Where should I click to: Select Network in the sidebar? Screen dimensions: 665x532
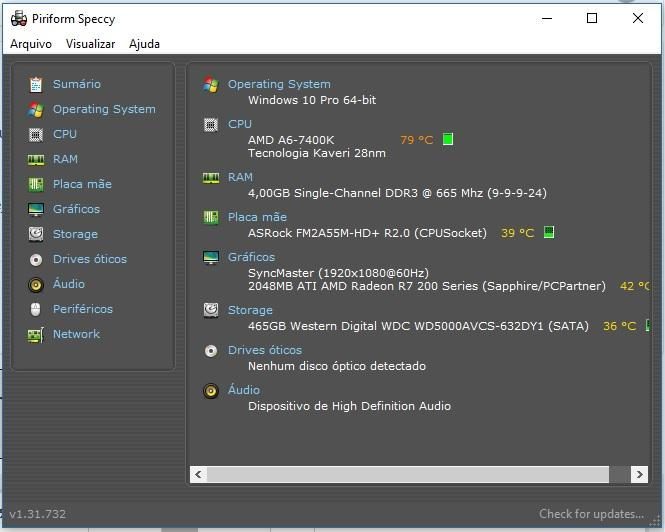76,334
